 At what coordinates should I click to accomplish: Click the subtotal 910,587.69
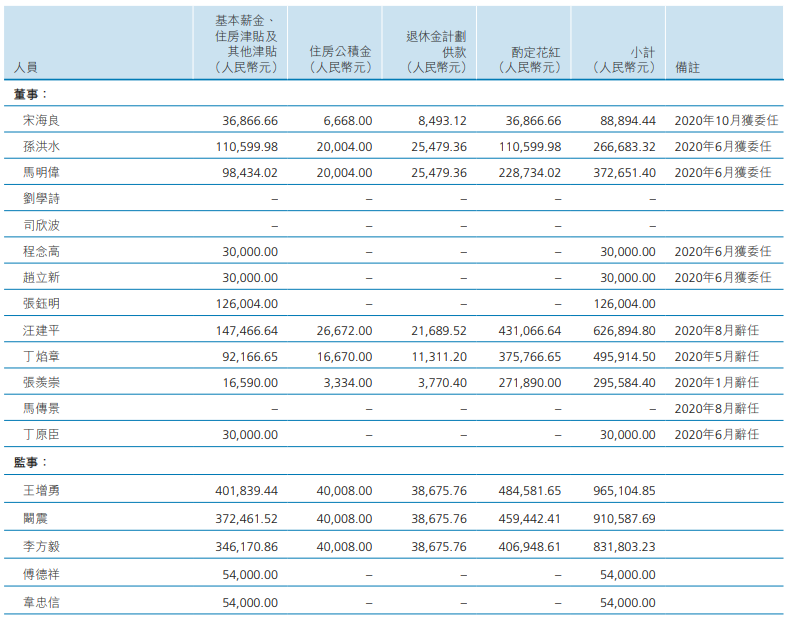(x=625, y=519)
